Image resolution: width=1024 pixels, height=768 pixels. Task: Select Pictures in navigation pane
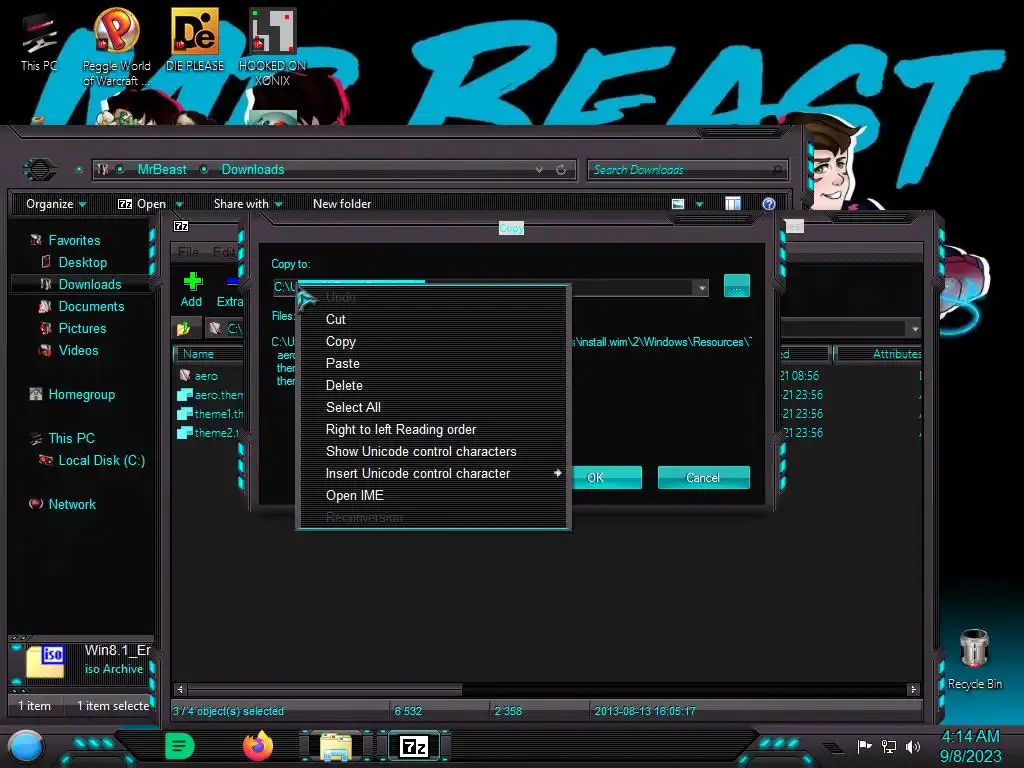82,328
